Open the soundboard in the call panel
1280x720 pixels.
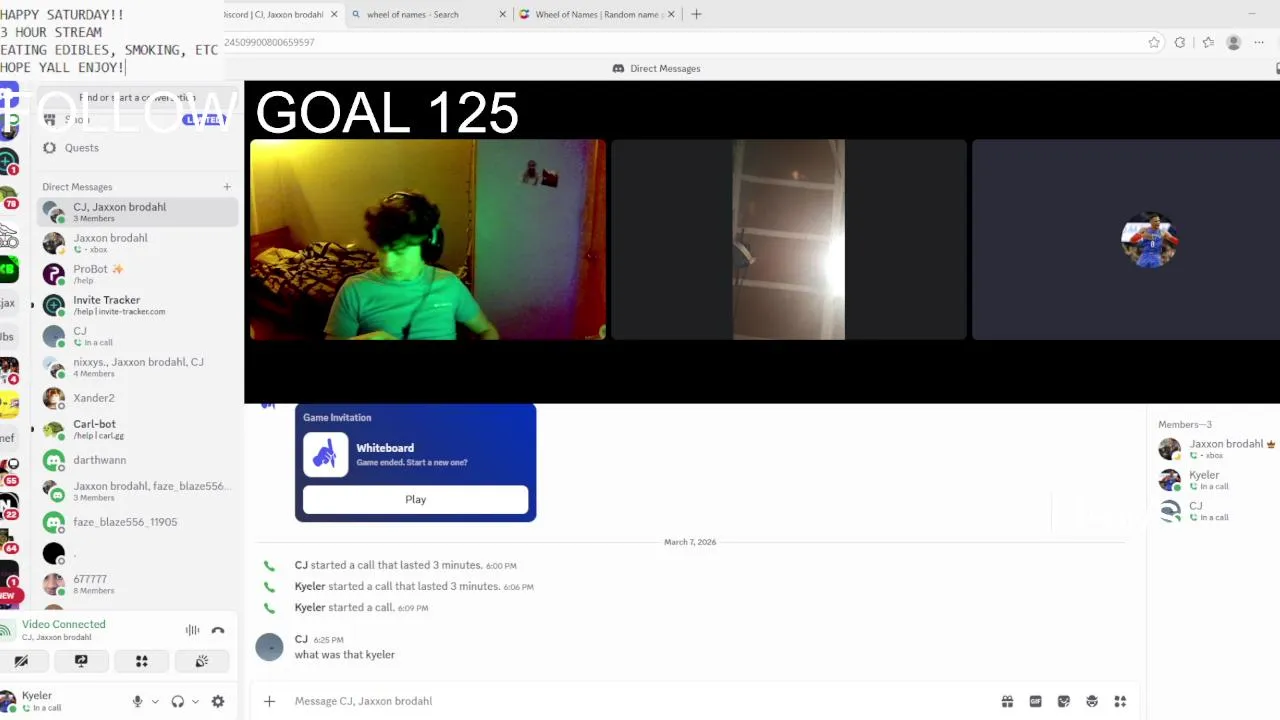tap(201, 661)
